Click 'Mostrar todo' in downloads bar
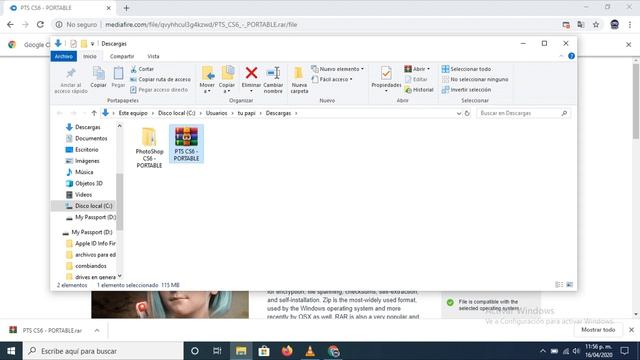 pyautogui.click(x=598, y=330)
